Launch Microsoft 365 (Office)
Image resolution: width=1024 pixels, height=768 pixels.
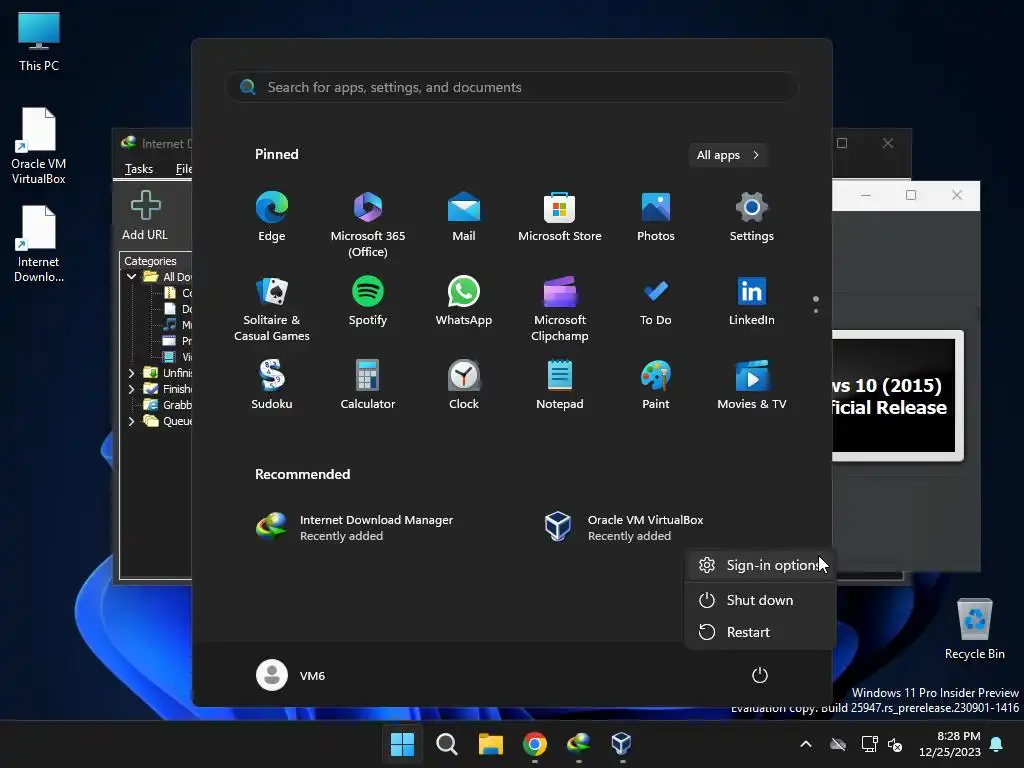click(368, 225)
